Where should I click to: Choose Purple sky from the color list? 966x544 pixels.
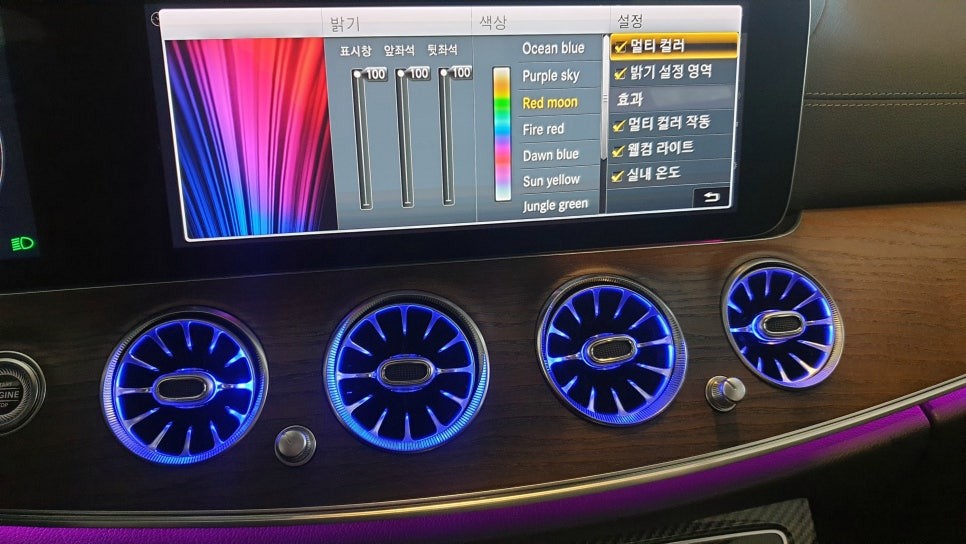(550, 76)
